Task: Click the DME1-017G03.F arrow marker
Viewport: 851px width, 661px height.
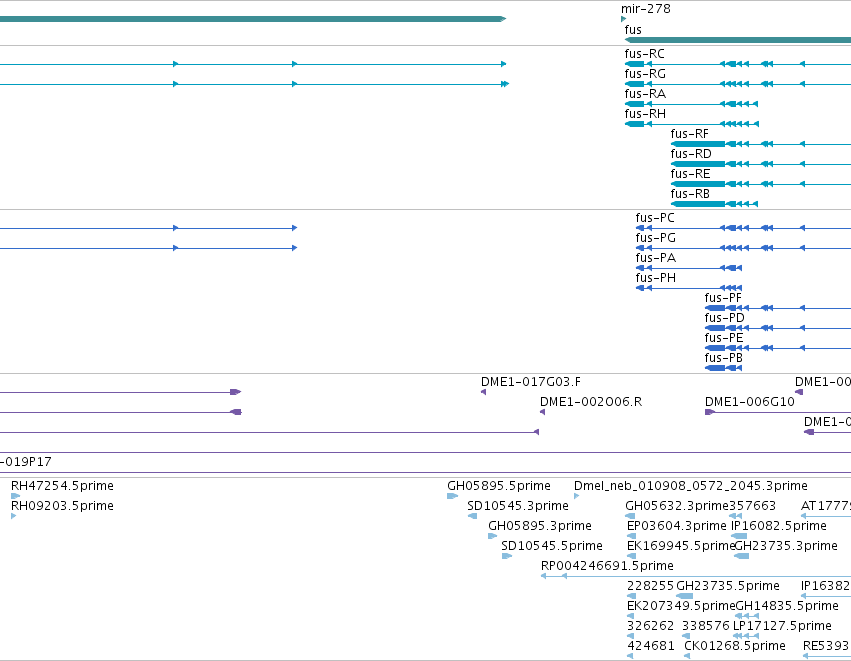Action: tap(483, 392)
